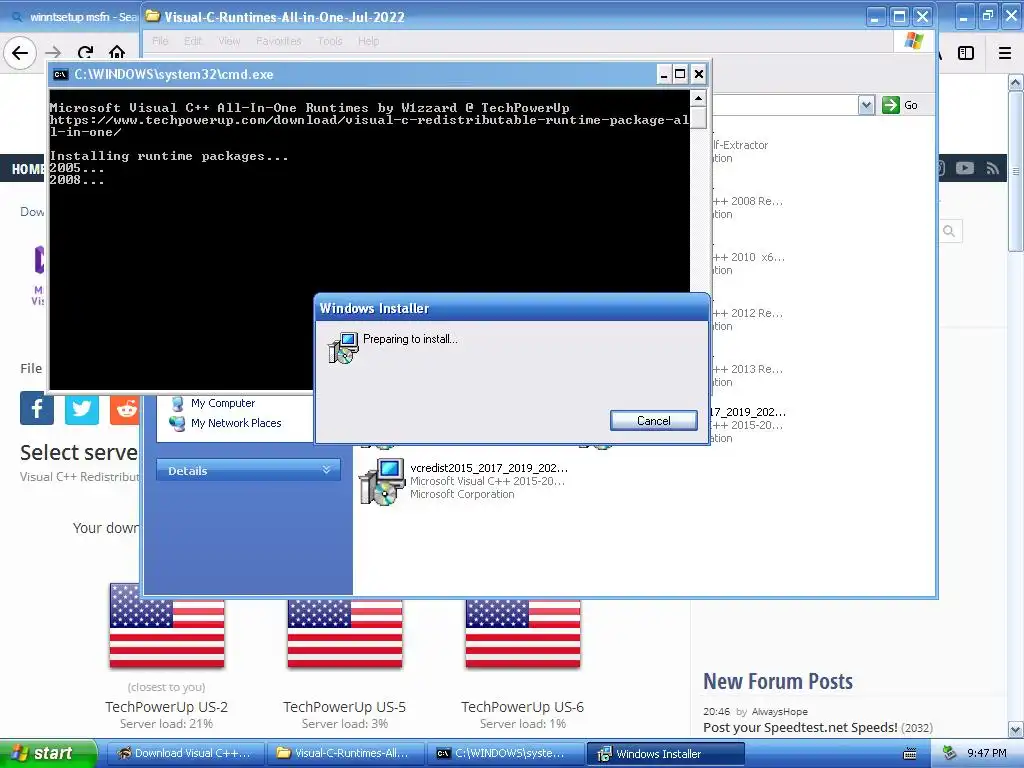The image size is (1024, 768).
Task: Open the Explorer address bar dropdown
Action: coord(866,105)
